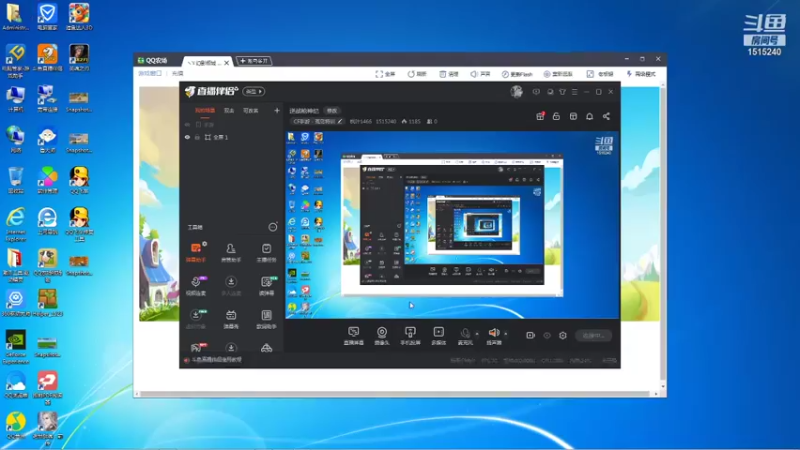Open the mode pill next to companion logo
Screen dimensions: 800x450
coord(254,92)
